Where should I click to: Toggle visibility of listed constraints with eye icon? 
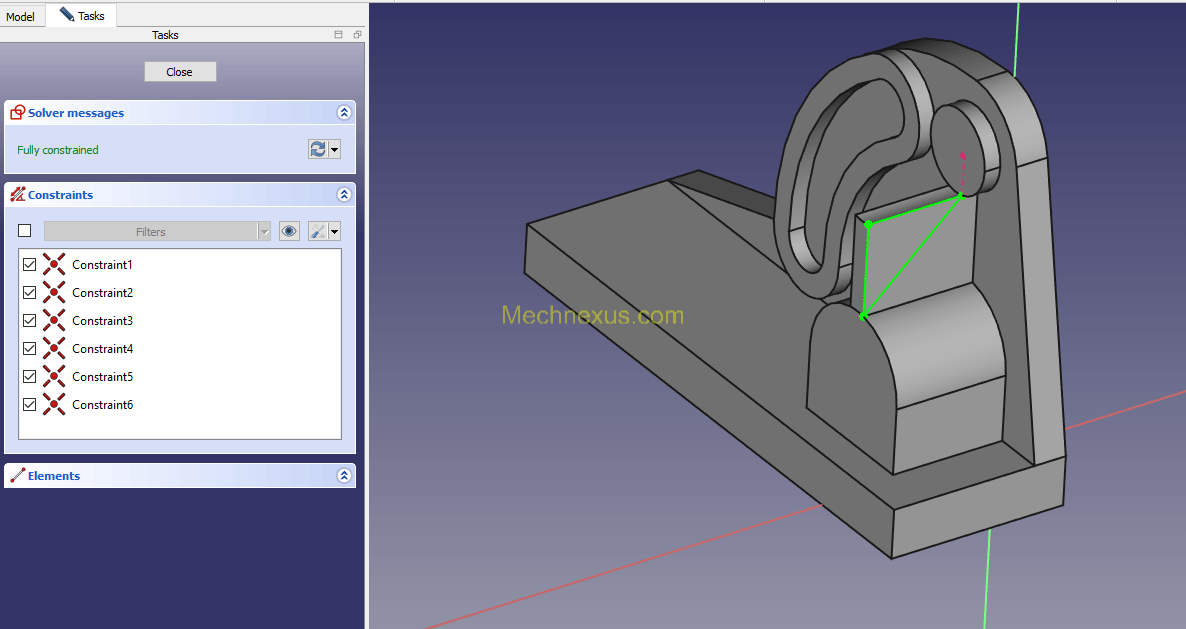[x=289, y=231]
